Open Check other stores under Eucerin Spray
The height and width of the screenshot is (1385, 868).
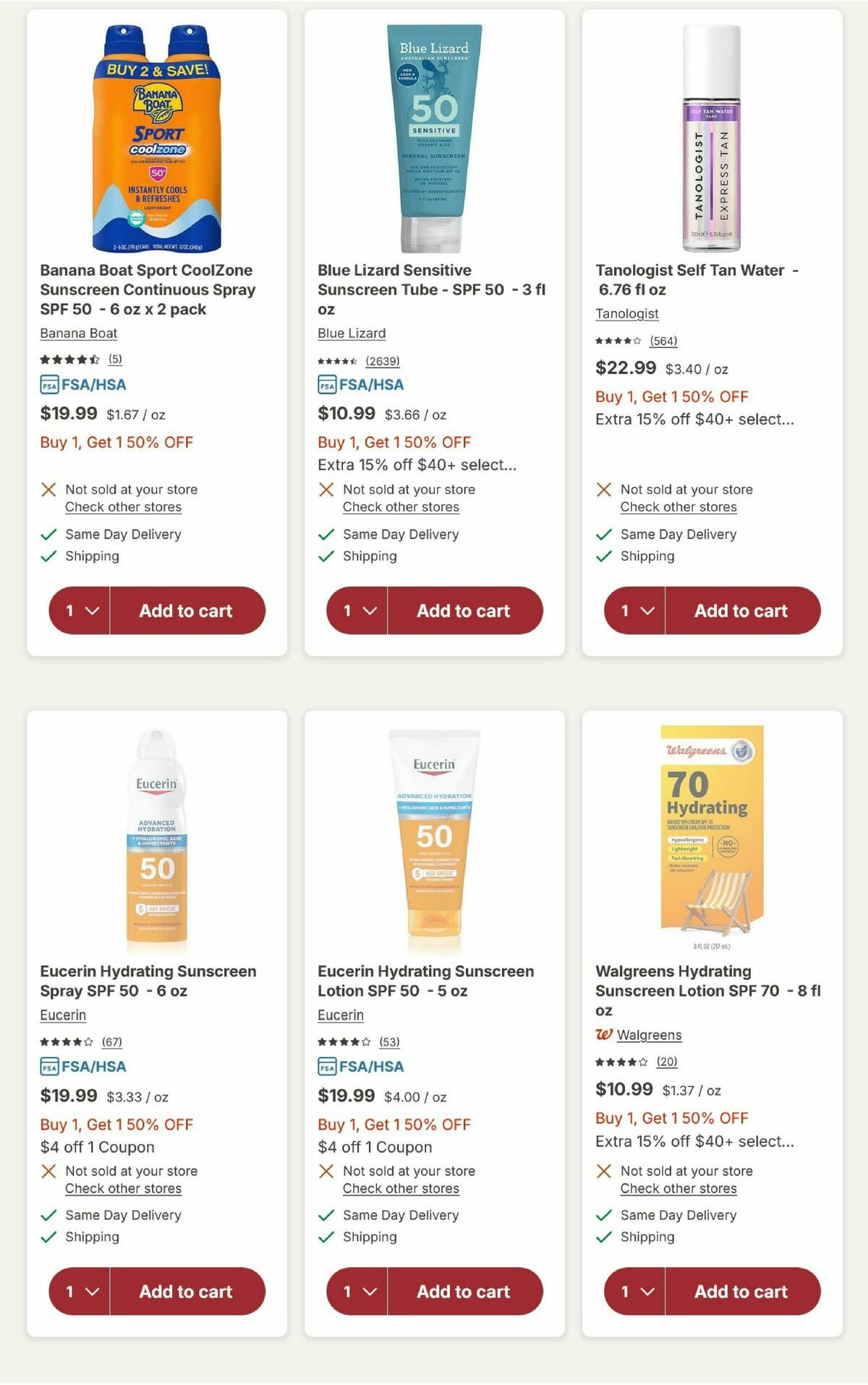coord(122,1188)
